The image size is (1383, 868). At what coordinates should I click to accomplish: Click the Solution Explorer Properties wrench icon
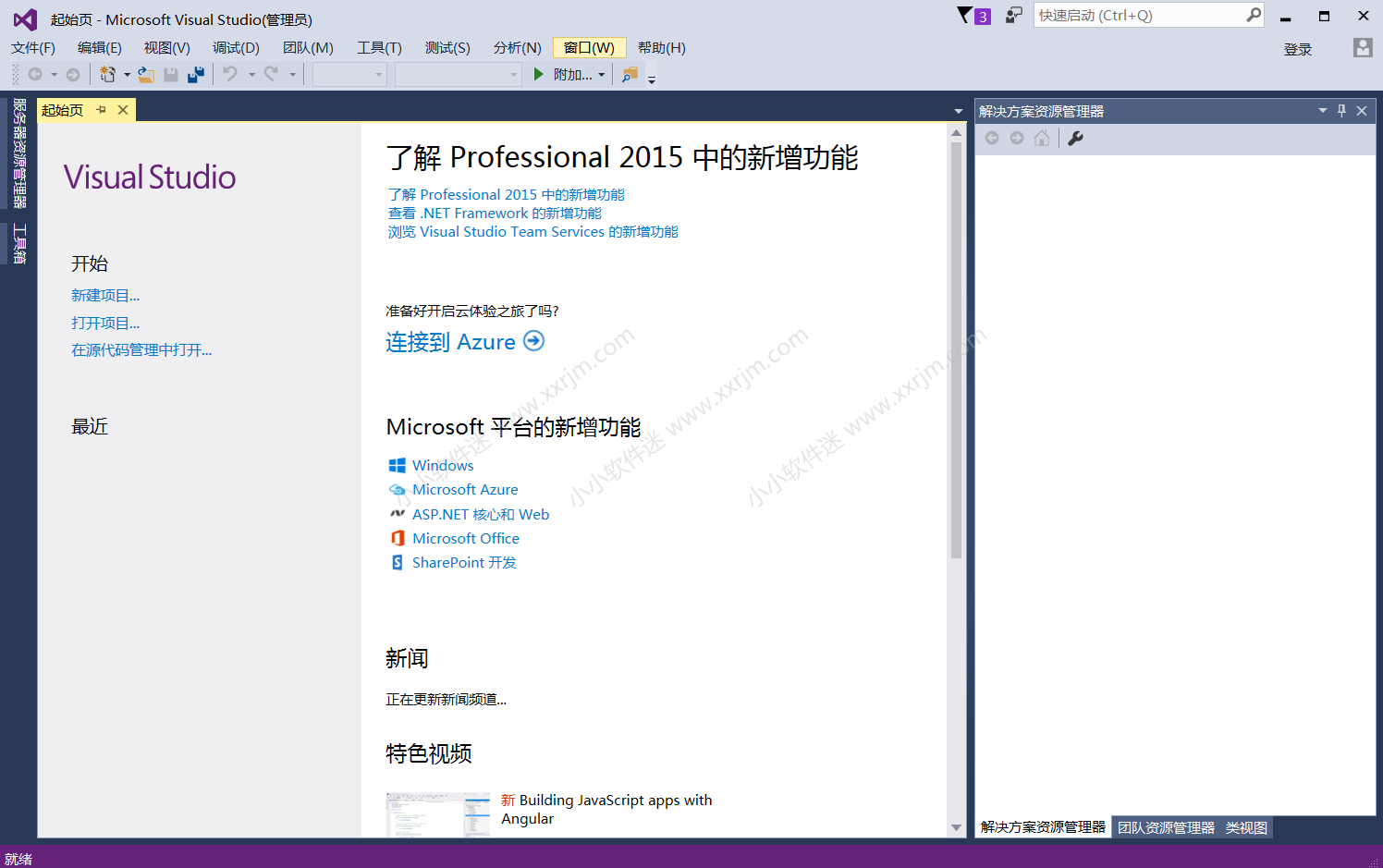coord(1075,138)
